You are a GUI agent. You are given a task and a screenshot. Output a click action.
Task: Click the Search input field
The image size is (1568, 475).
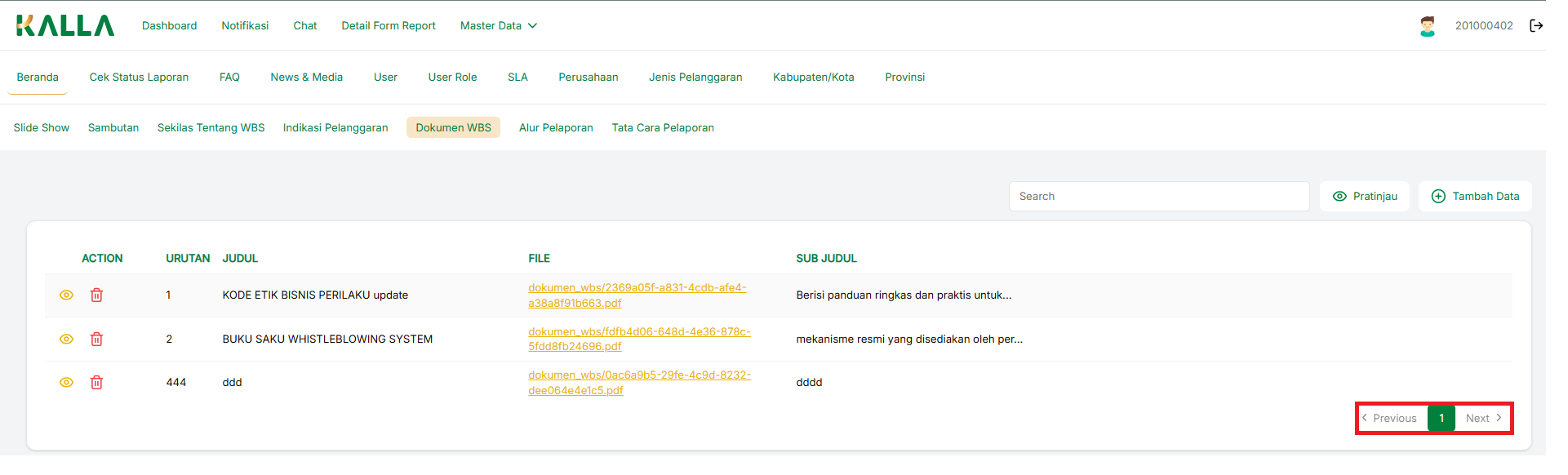pyautogui.click(x=1159, y=196)
